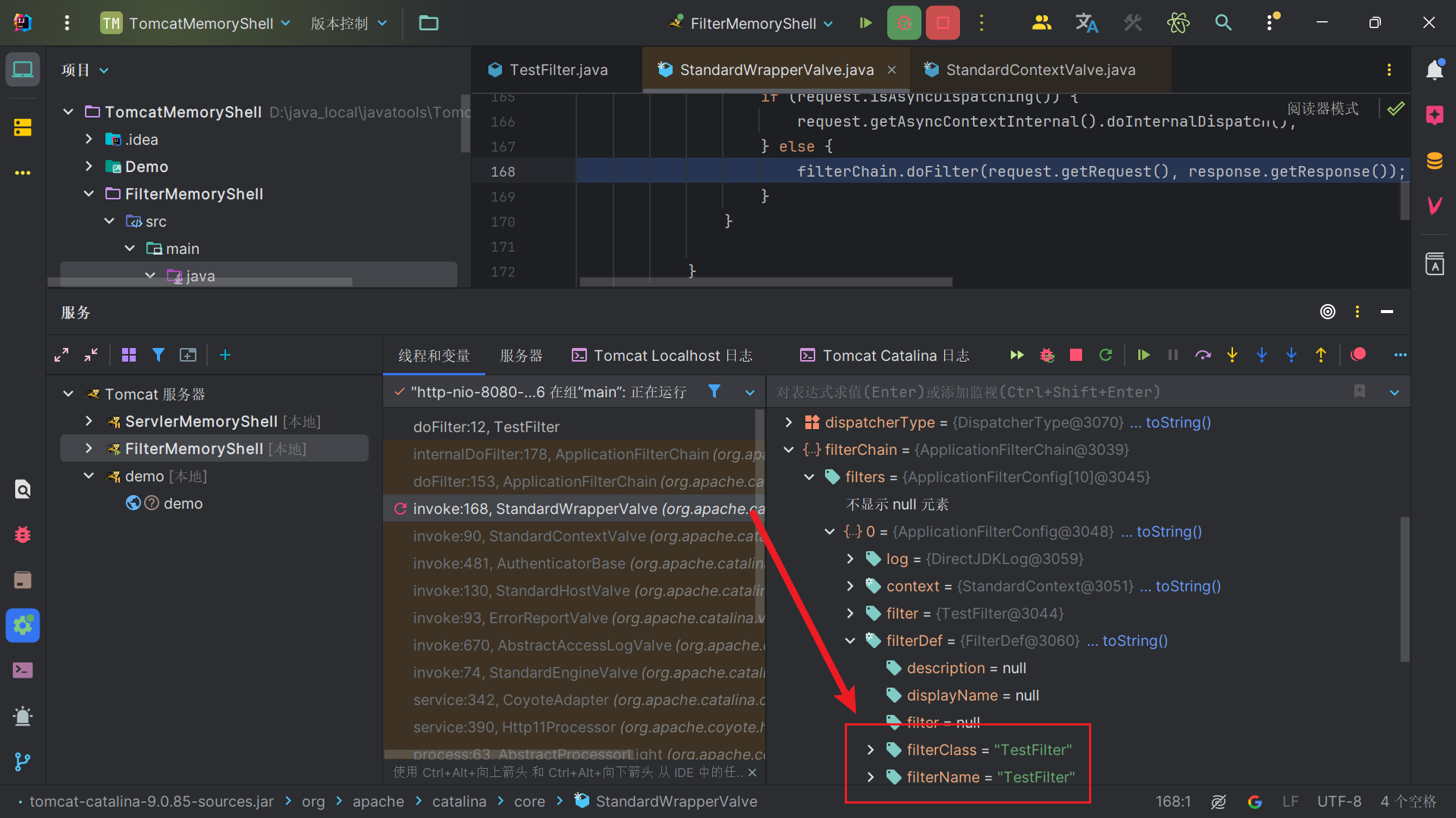The height and width of the screenshot is (818, 1456).
Task: Click Pause Program in debugger toolbar
Action: (x=1173, y=355)
